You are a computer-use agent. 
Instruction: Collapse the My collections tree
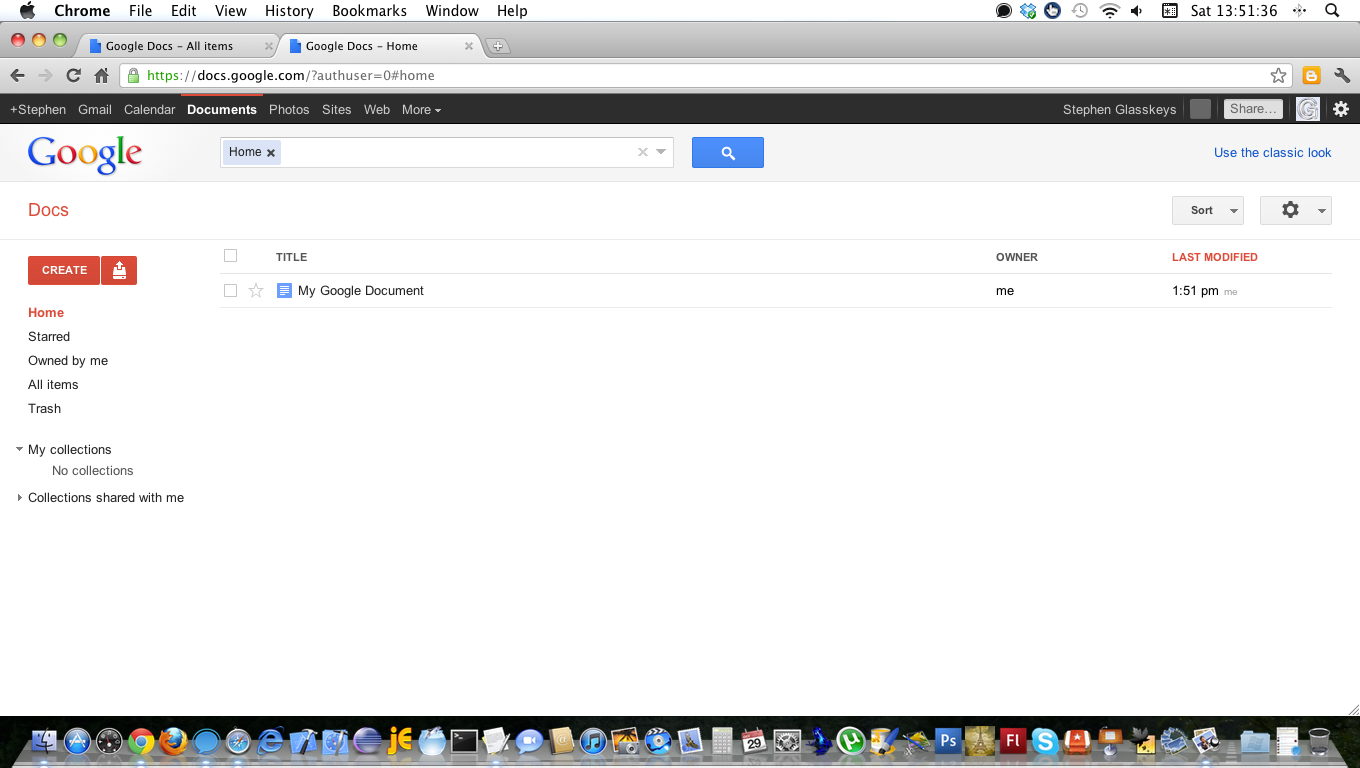point(20,450)
